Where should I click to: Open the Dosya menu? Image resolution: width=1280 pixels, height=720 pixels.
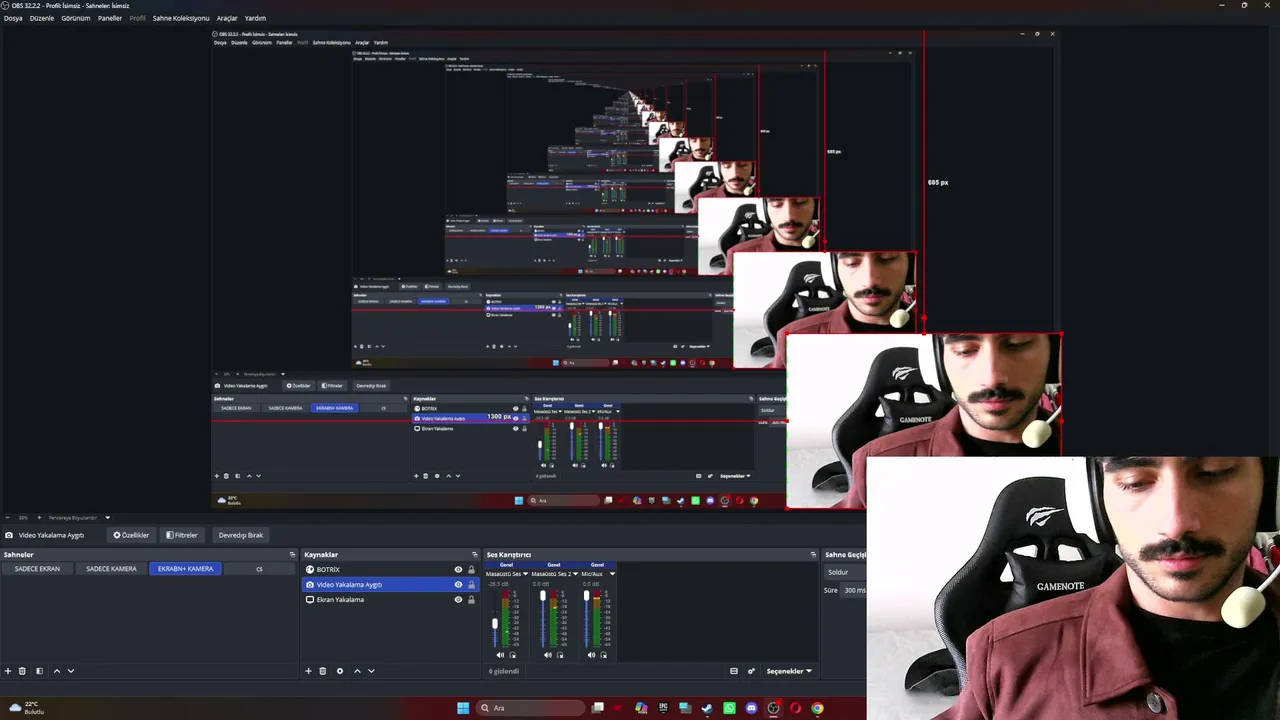tap(13, 18)
